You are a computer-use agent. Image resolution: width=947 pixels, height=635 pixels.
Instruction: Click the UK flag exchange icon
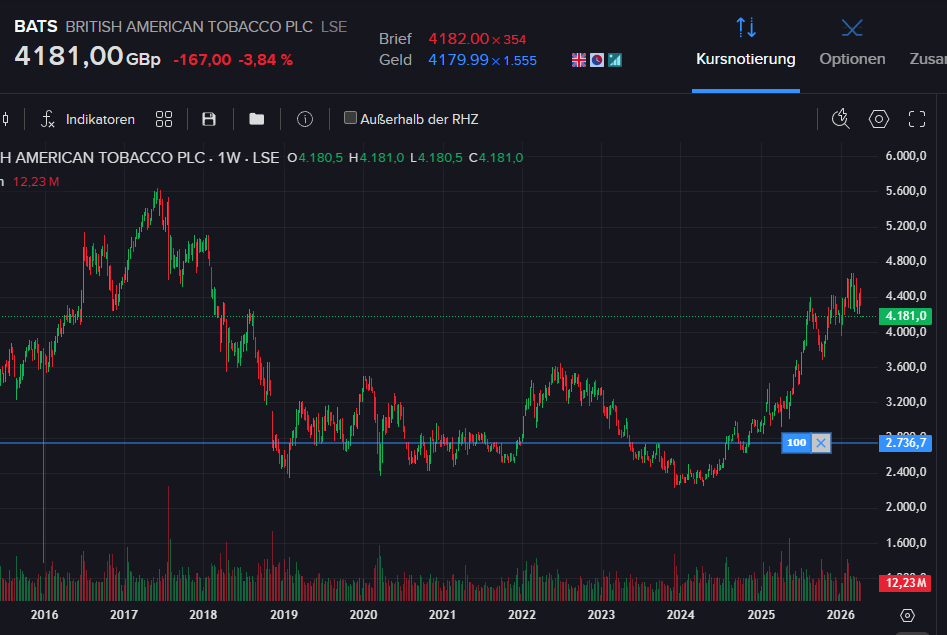tap(579, 60)
